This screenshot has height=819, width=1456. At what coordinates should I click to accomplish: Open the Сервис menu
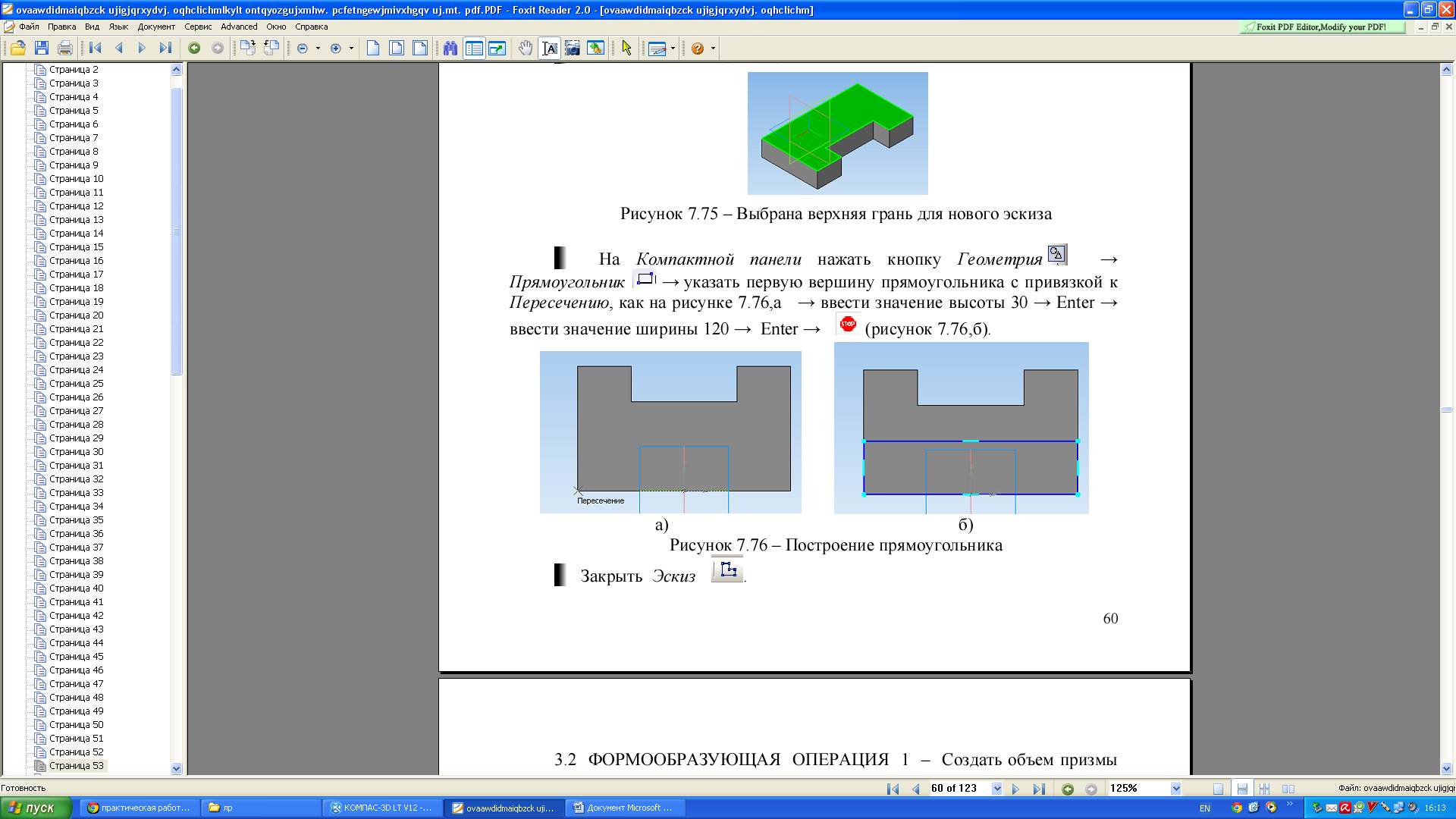tap(198, 27)
